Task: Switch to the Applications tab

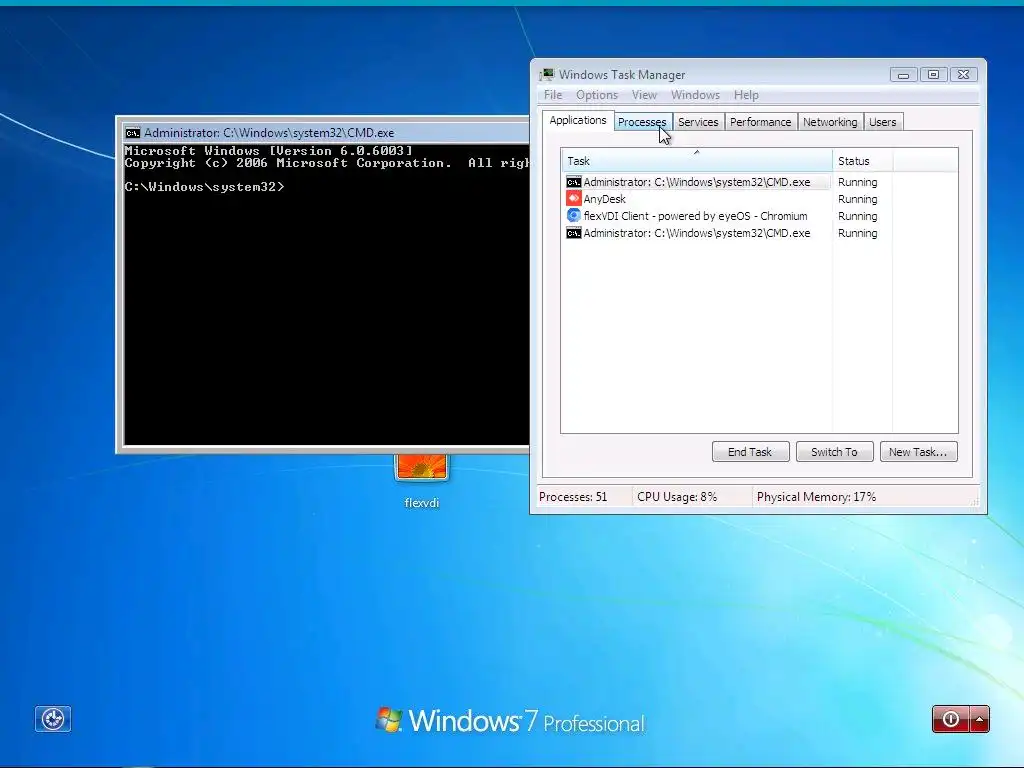Action: 577,120
